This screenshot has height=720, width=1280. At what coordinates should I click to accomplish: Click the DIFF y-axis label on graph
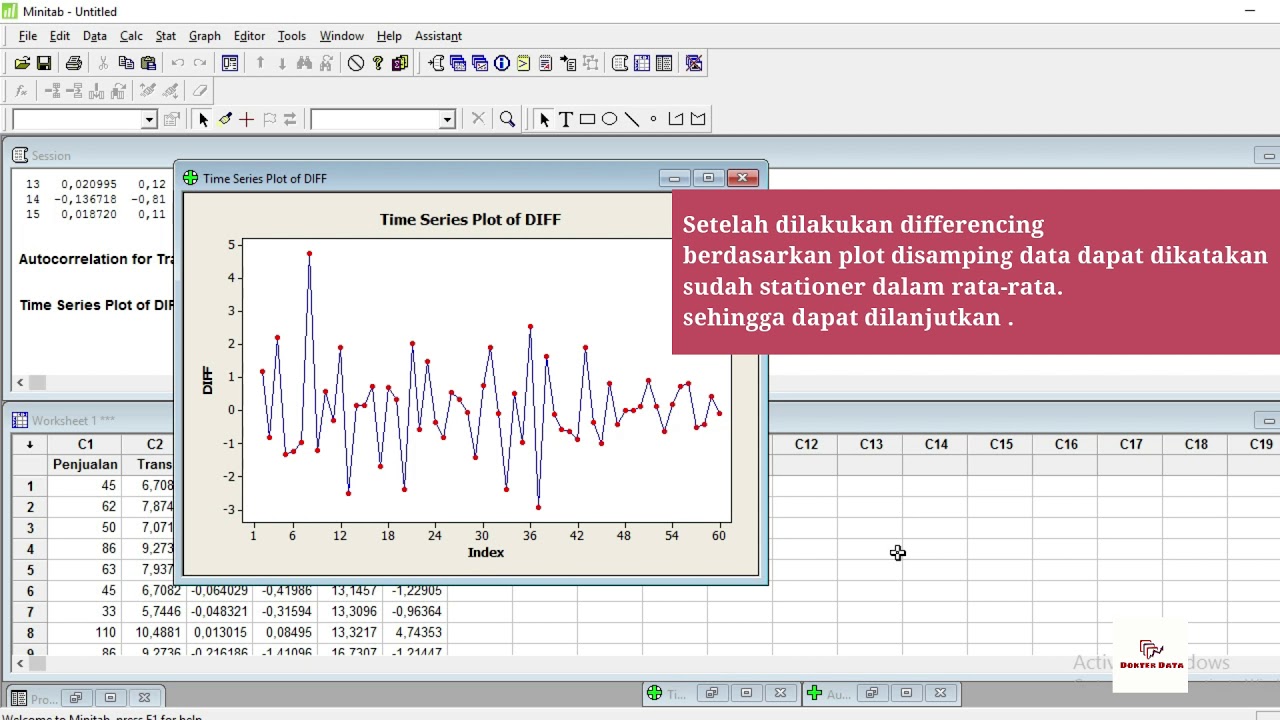pyautogui.click(x=207, y=380)
